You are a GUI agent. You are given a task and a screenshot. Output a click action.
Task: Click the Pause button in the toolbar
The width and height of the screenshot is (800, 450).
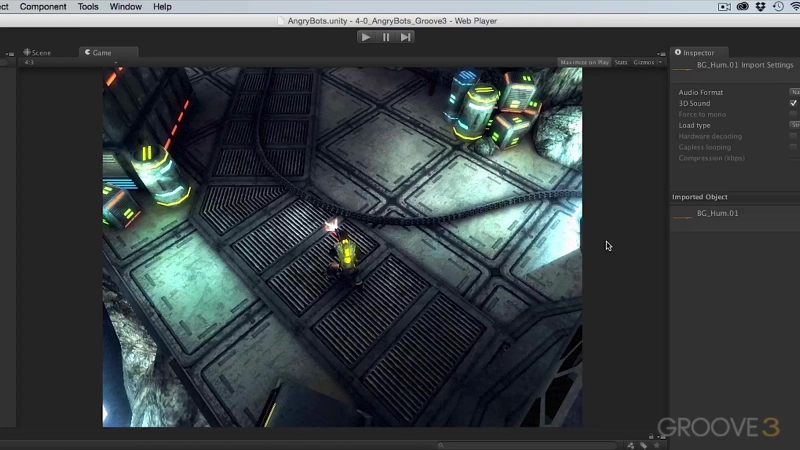pyautogui.click(x=386, y=37)
